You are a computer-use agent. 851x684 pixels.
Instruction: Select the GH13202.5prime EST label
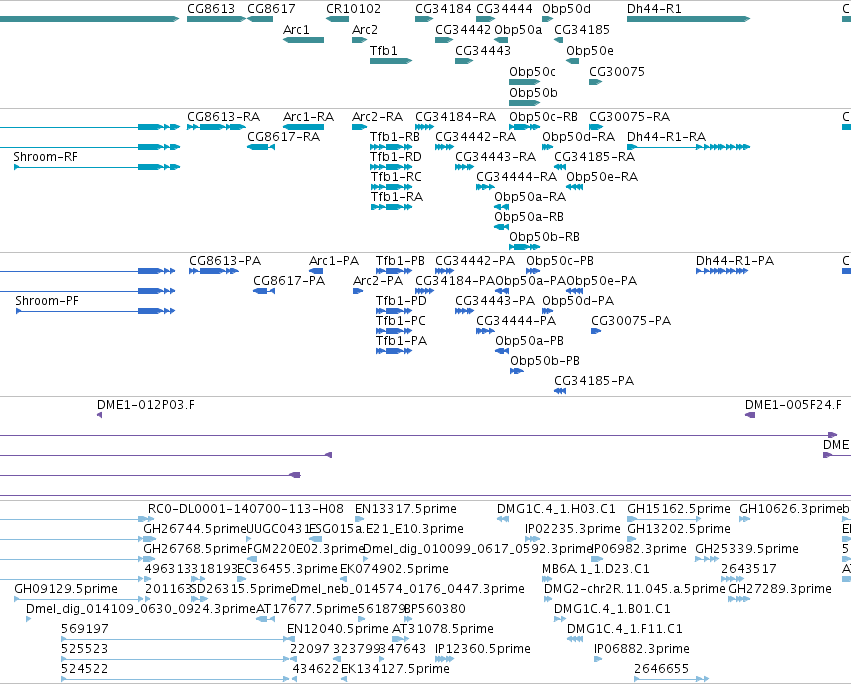[679, 529]
